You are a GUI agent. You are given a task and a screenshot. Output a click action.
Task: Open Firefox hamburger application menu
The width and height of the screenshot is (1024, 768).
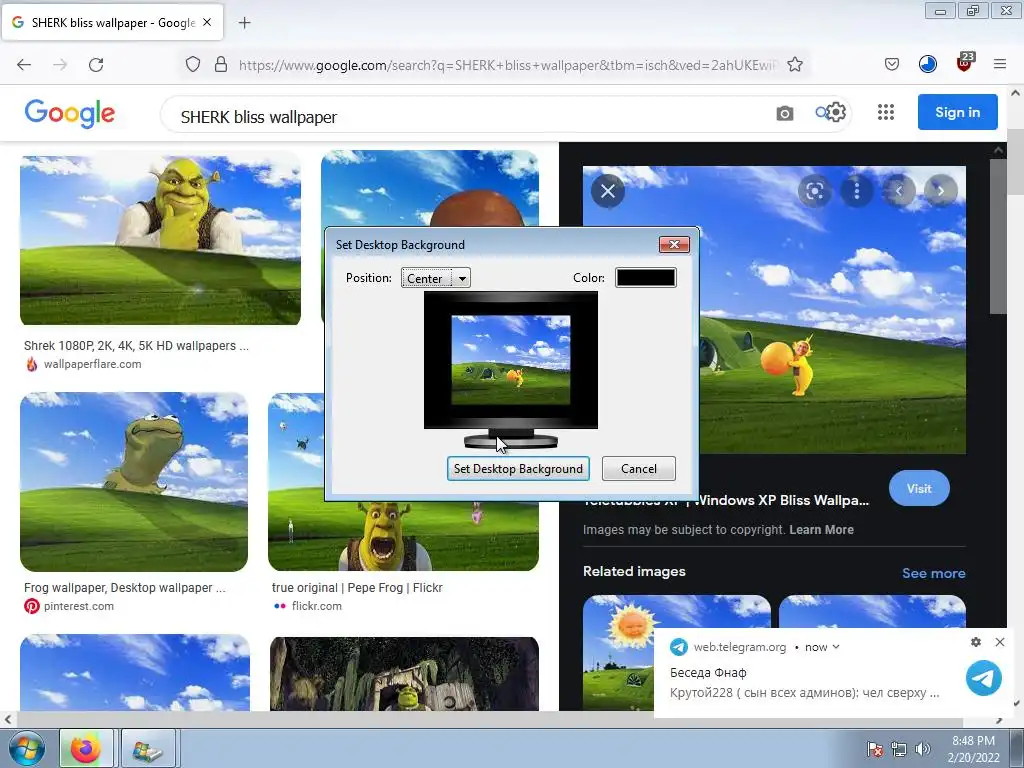click(x=1000, y=64)
